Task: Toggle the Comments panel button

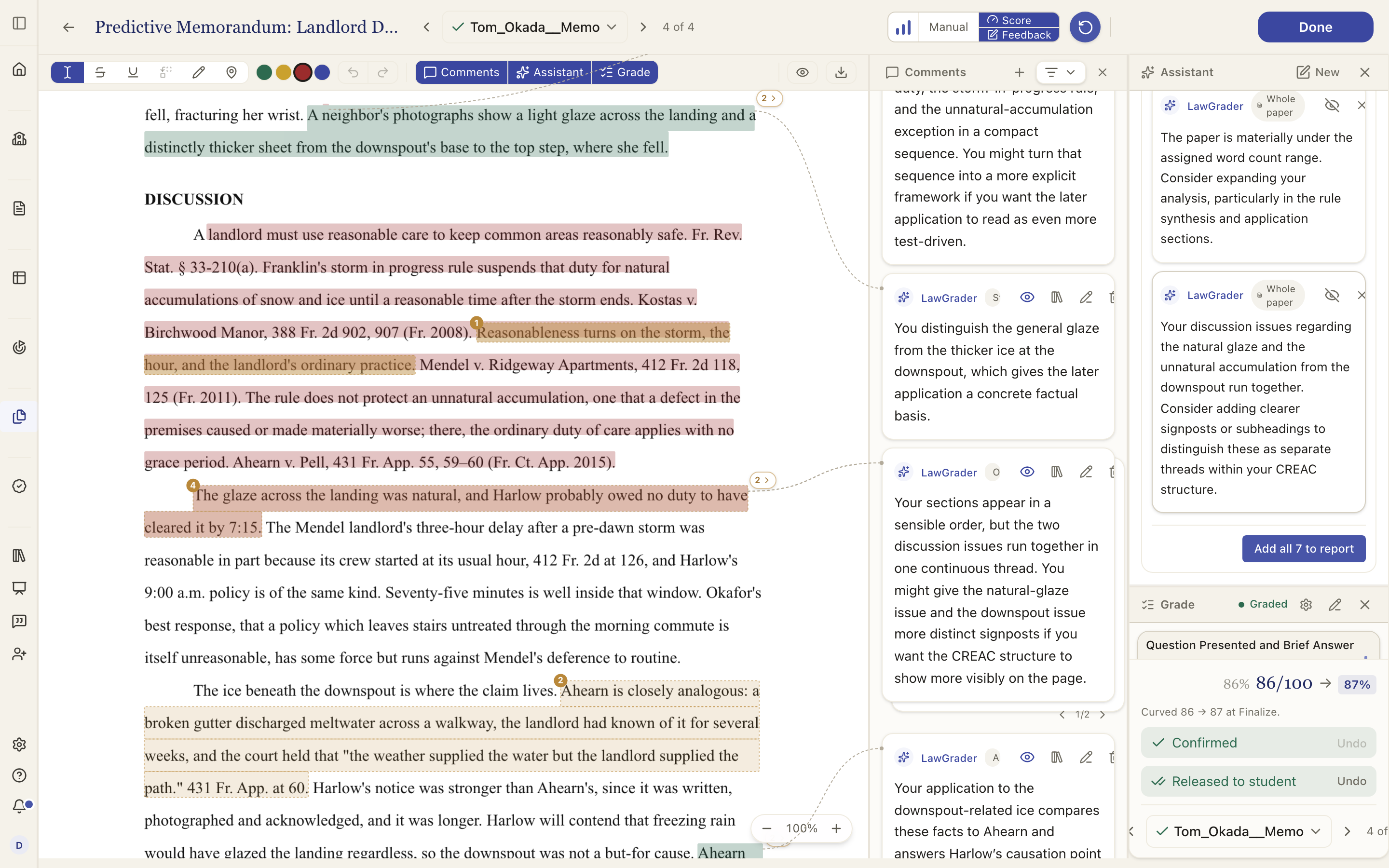Action: click(x=462, y=72)
